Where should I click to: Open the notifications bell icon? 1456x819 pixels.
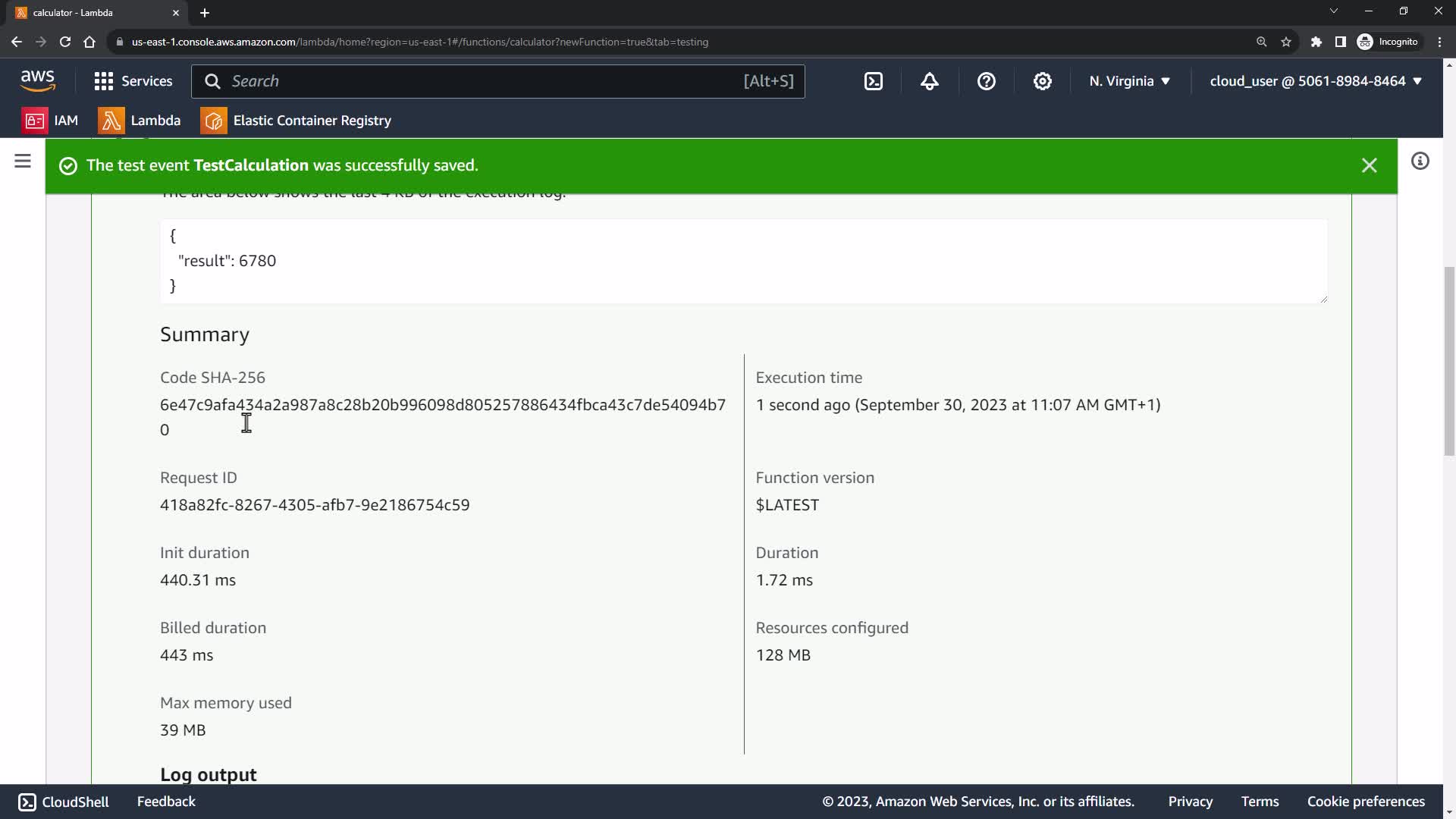click(930, 81)
